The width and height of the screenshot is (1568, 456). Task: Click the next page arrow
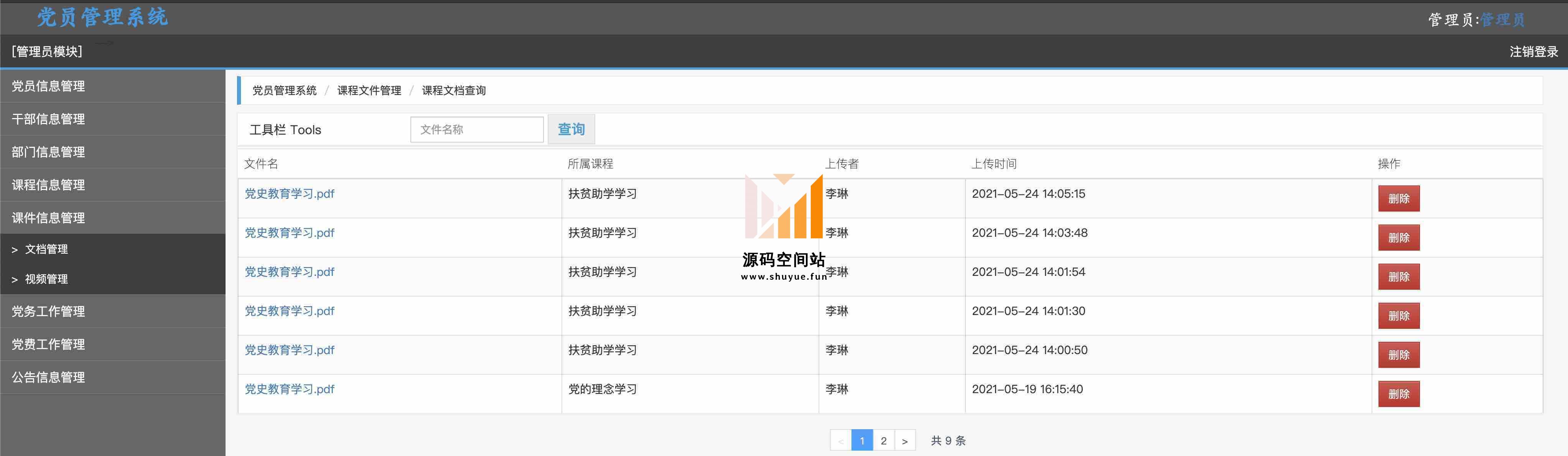pyautogui.click(x=905, y=441)
